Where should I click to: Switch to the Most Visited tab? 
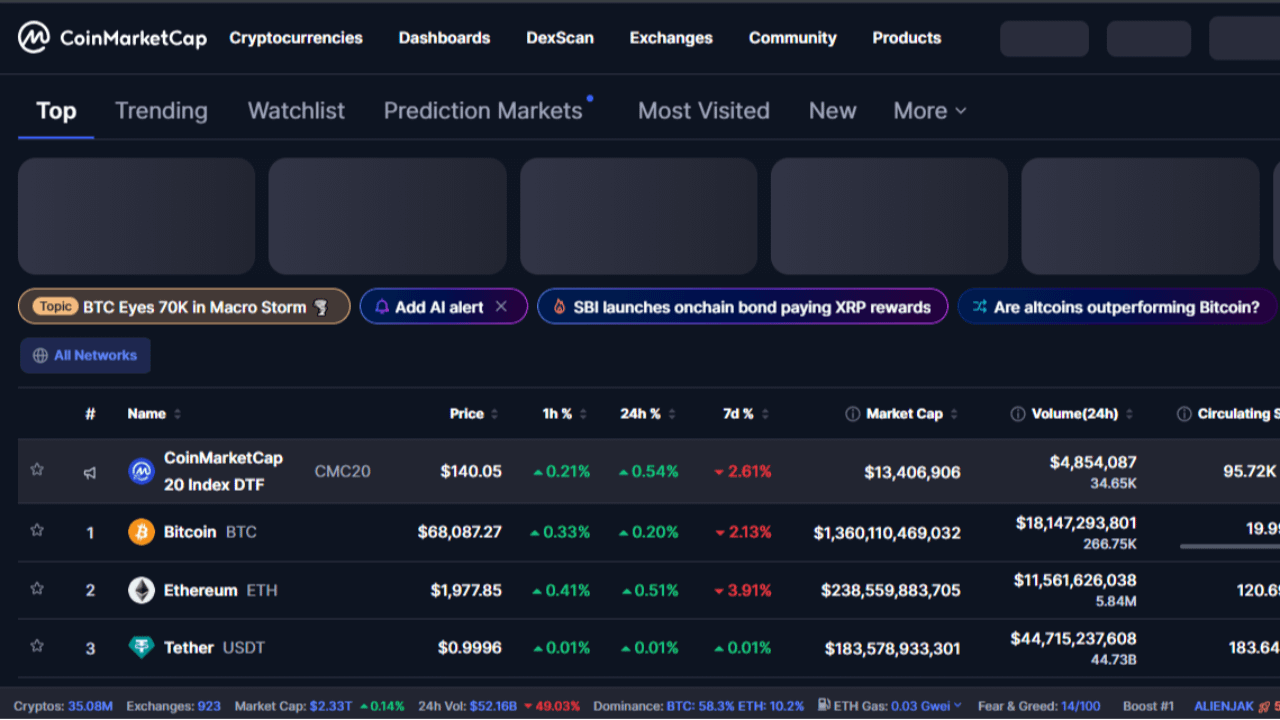704,111
